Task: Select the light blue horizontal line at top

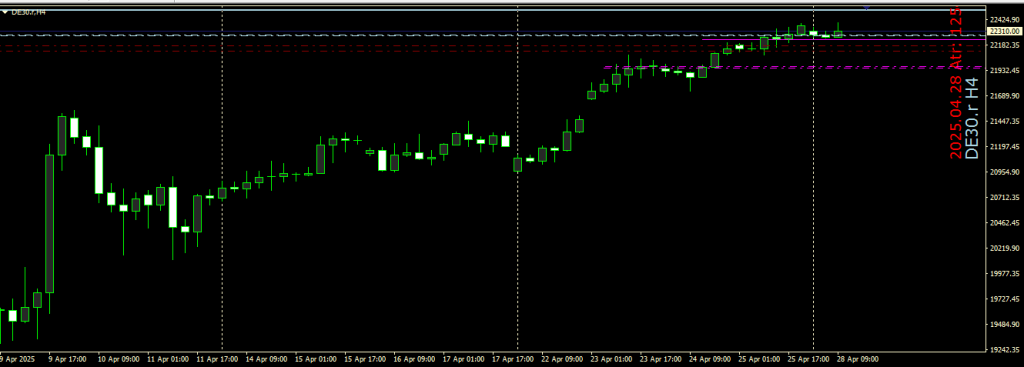Action: pyautogui.click(x=492, y=10)
